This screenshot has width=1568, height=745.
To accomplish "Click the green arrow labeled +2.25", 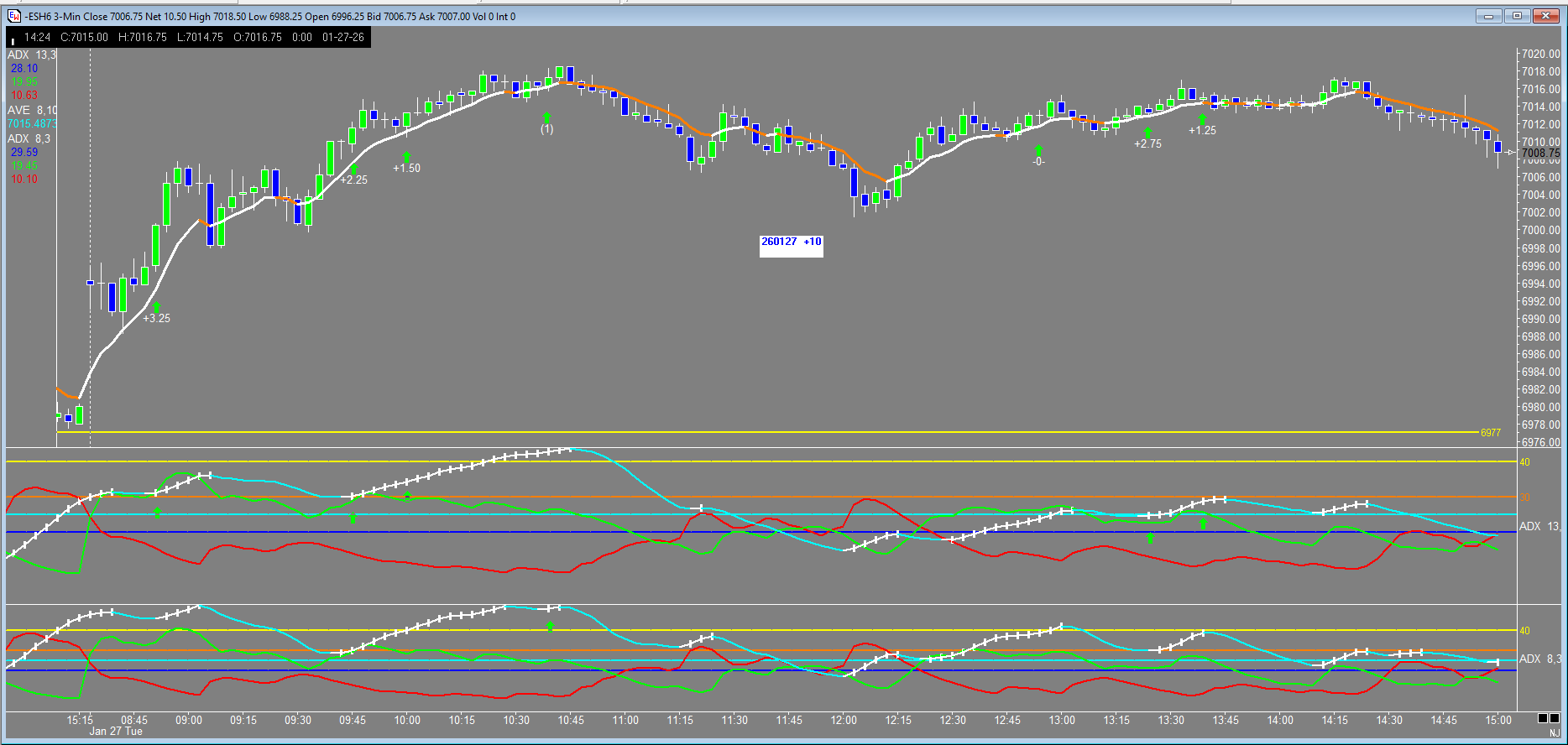I will (353, 169).
